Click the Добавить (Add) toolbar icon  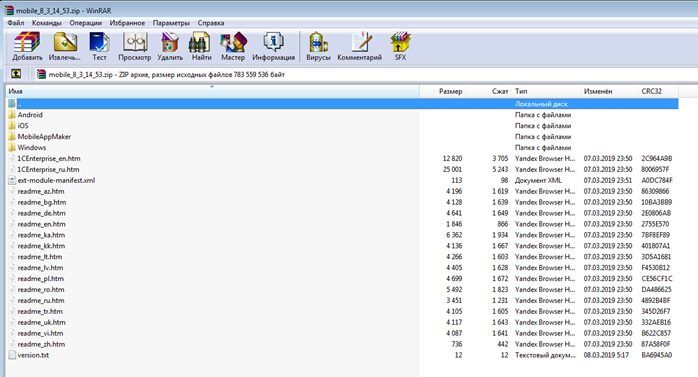27,43
